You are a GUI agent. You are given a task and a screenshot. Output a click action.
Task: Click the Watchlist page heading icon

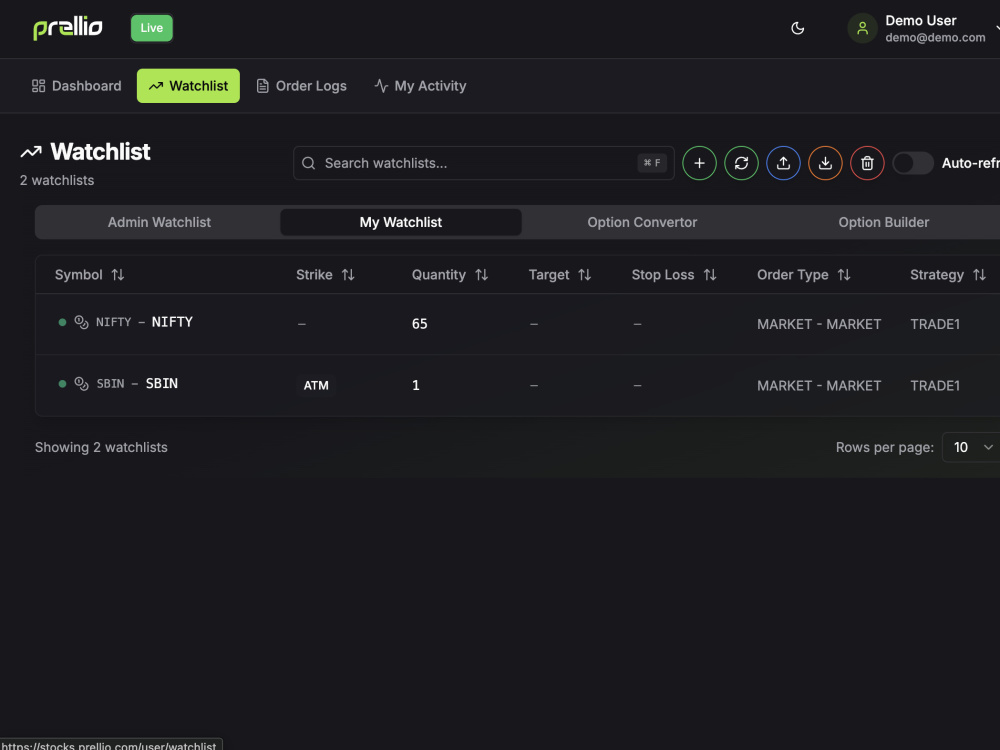tap(31, 152)
